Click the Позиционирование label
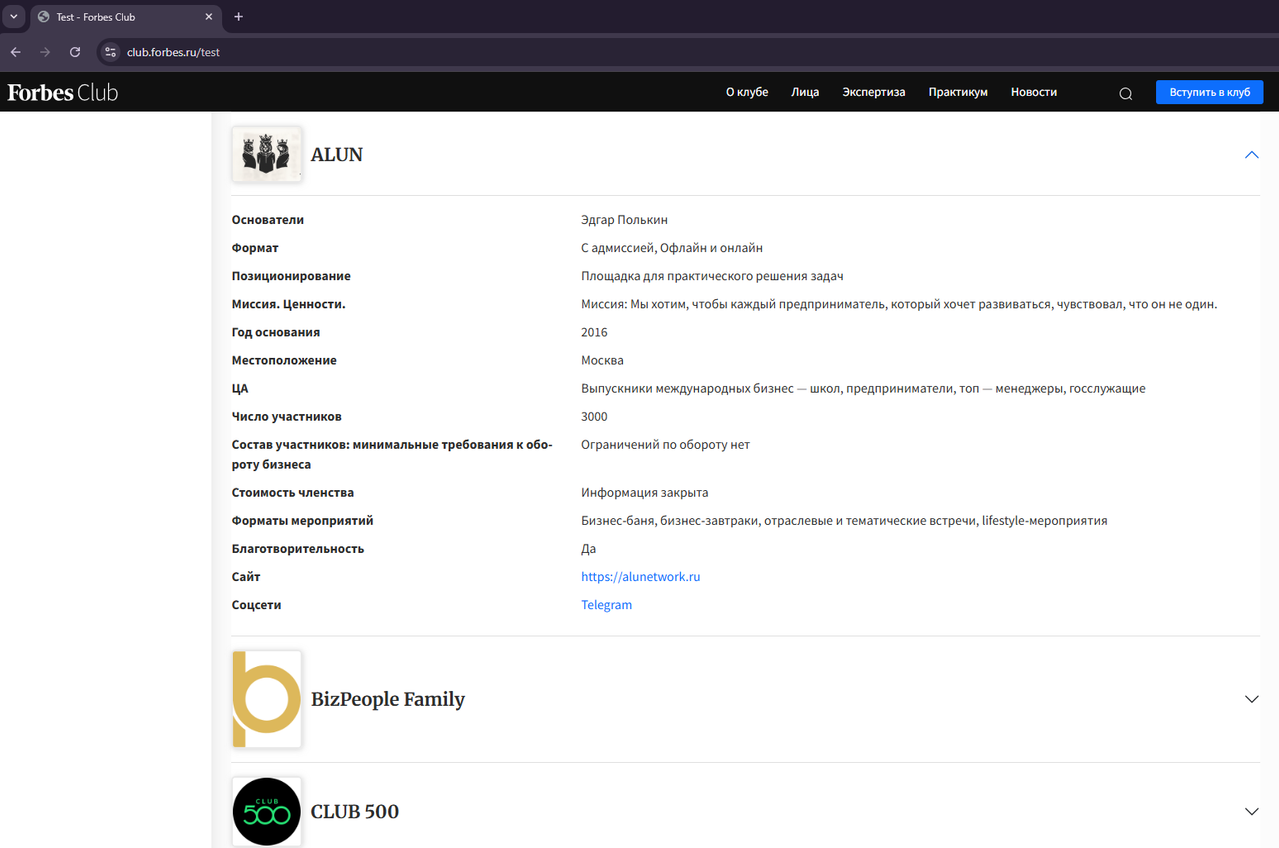 point(291,276)
